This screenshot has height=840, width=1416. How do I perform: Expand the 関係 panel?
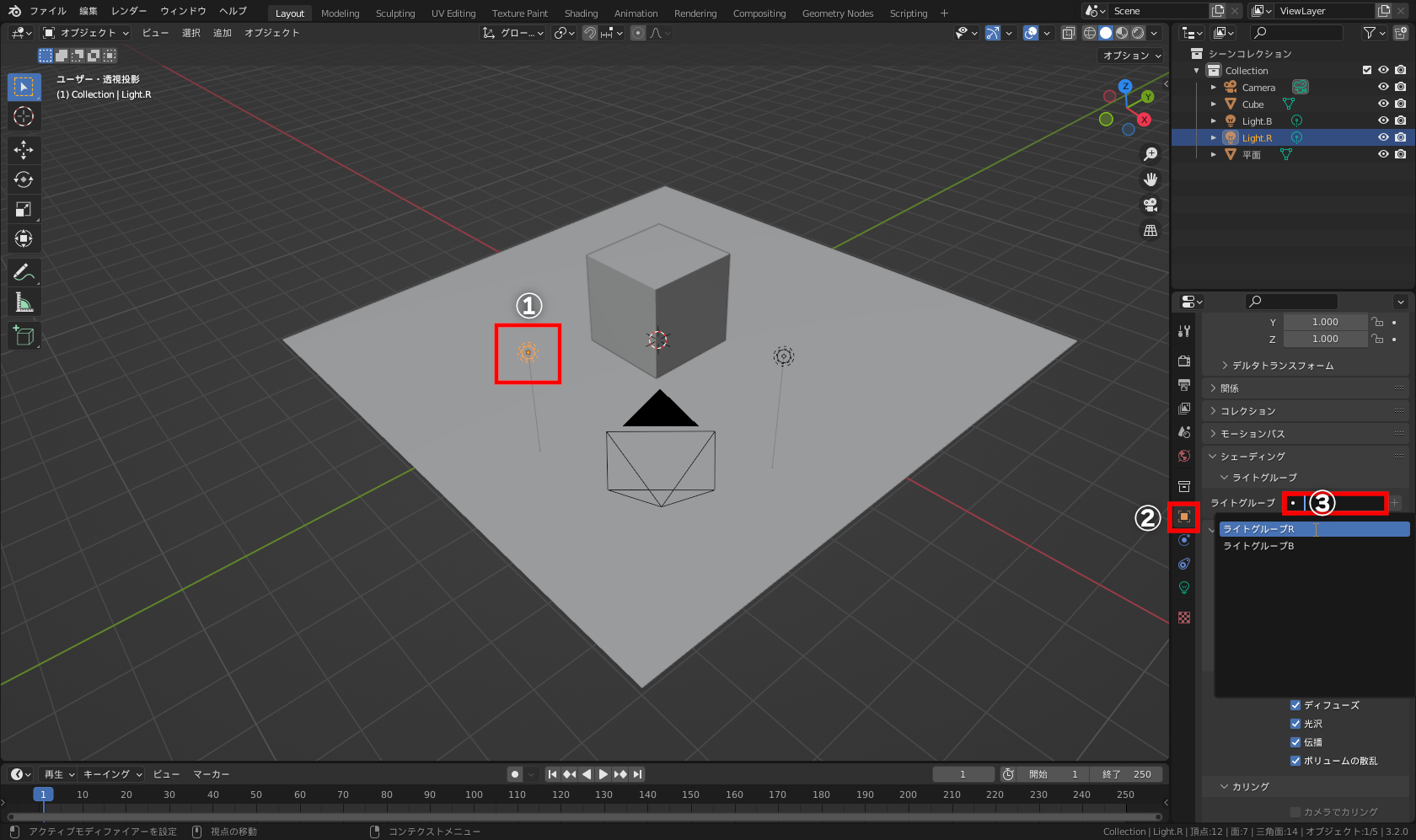coord(1306,388)
